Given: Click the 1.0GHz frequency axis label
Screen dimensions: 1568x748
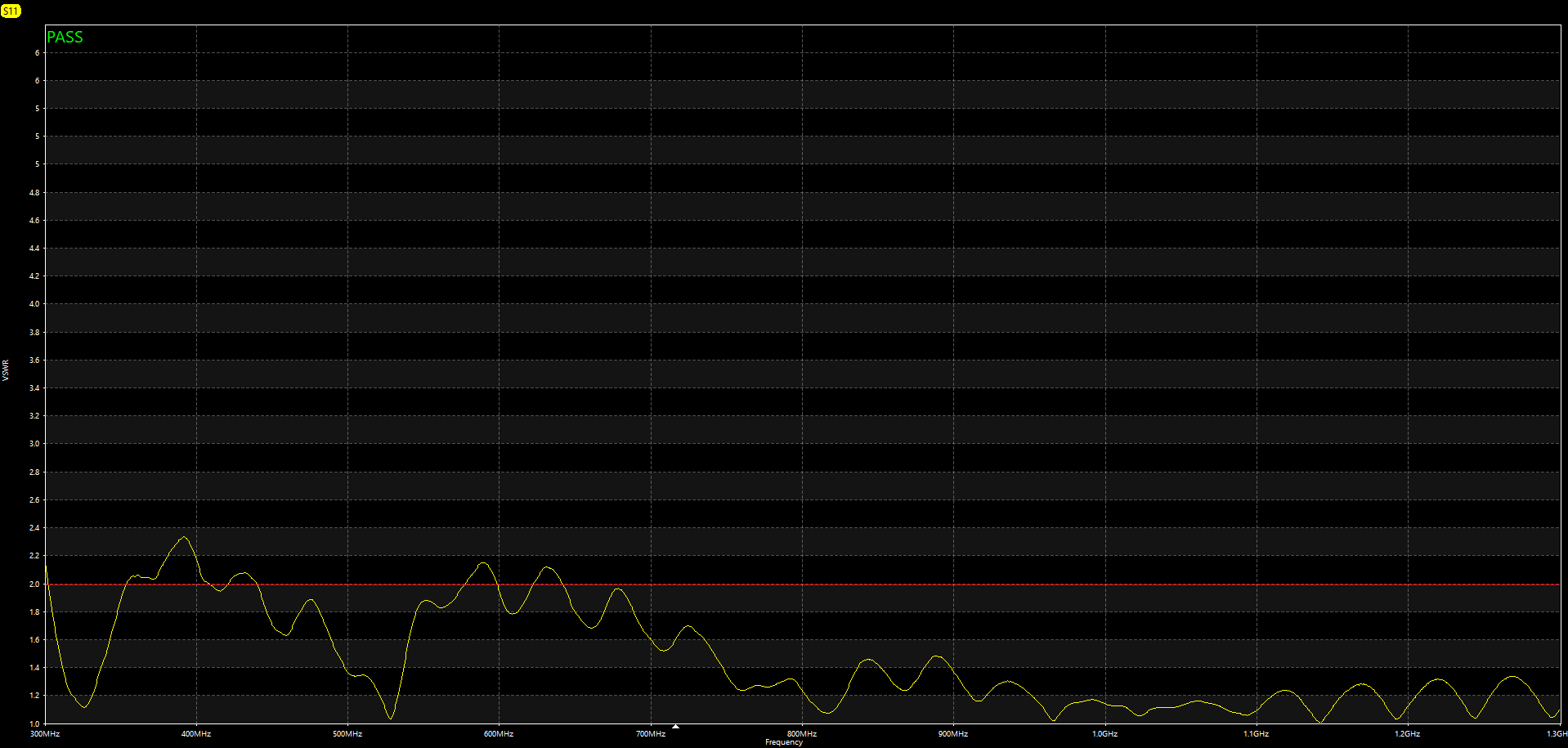Looking at the screenshot, I should (1105, 734).
